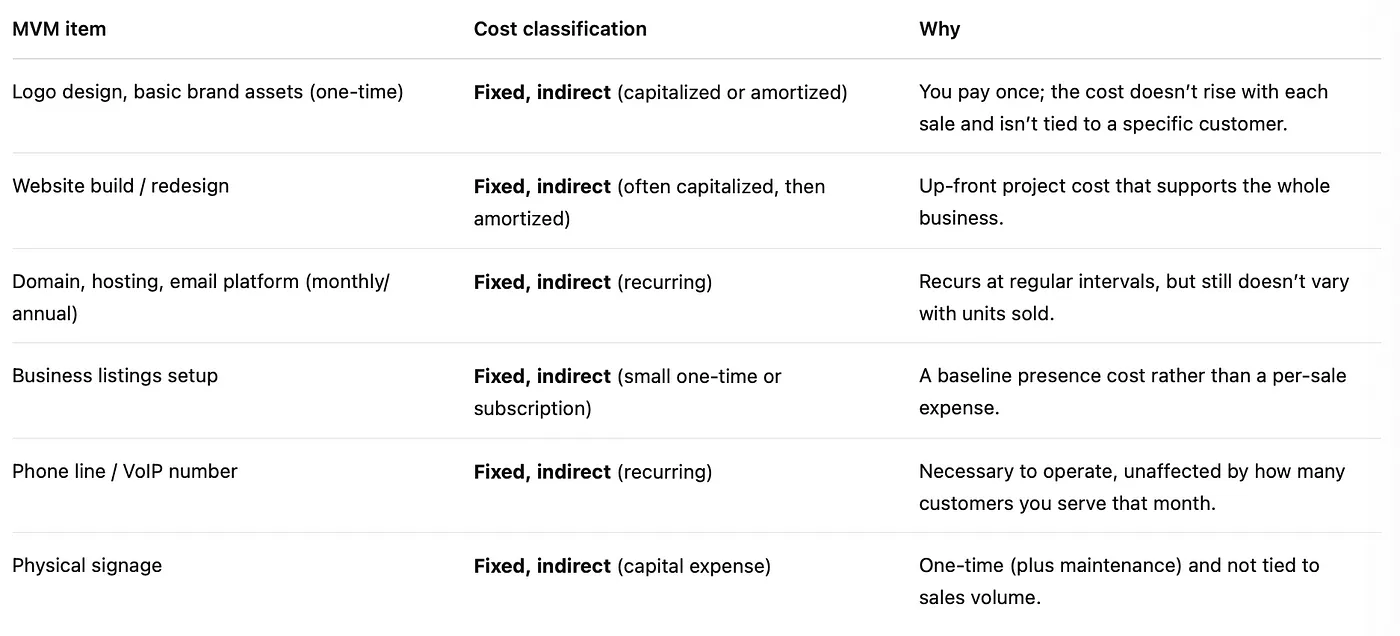Click cost classification for the Phone line row
The width and height of the screenshot is (1400, 636).
[x=593, y=471]
